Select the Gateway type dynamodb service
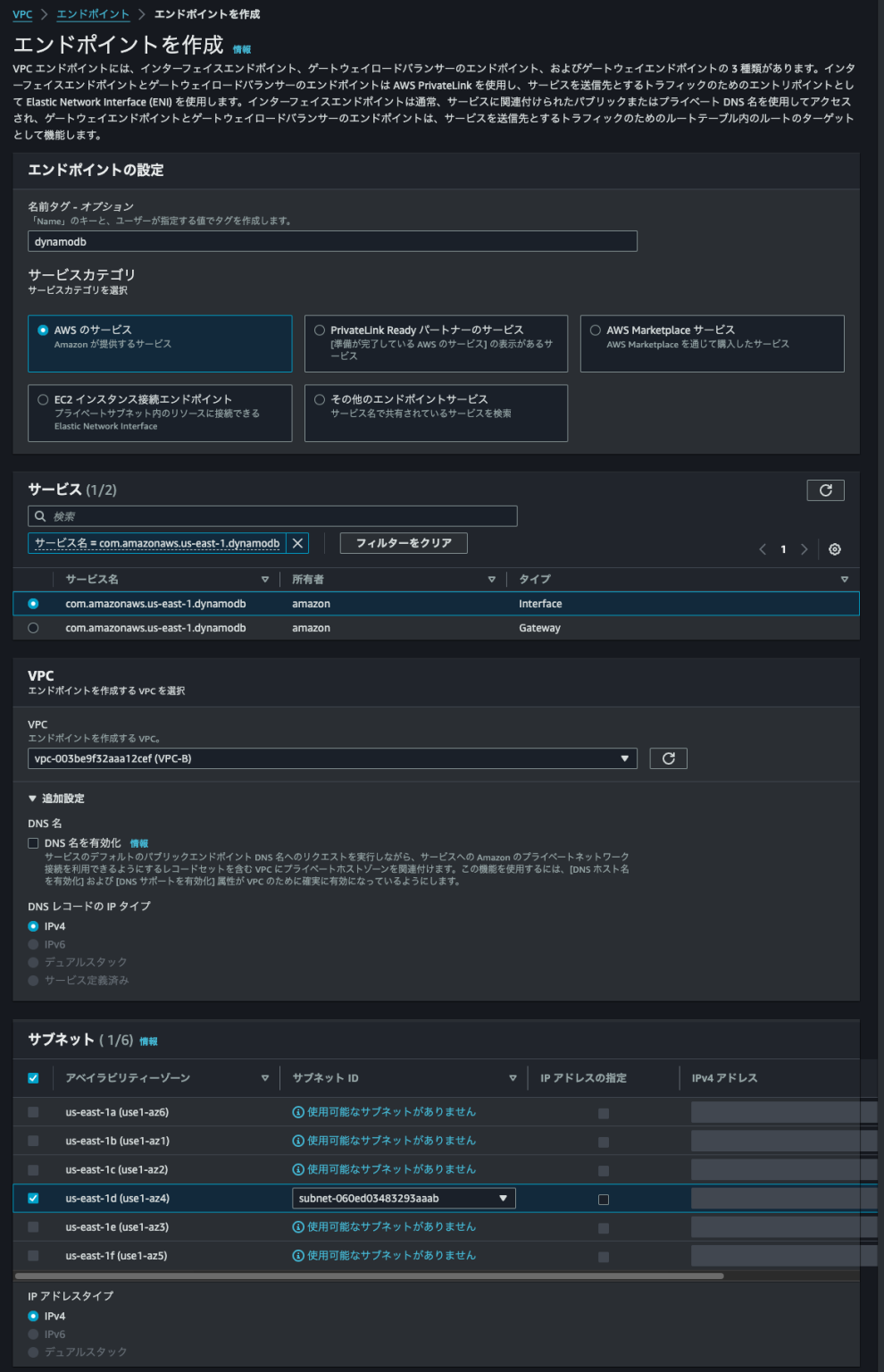Screen dimensions: 884x1372 pos(33,628)
